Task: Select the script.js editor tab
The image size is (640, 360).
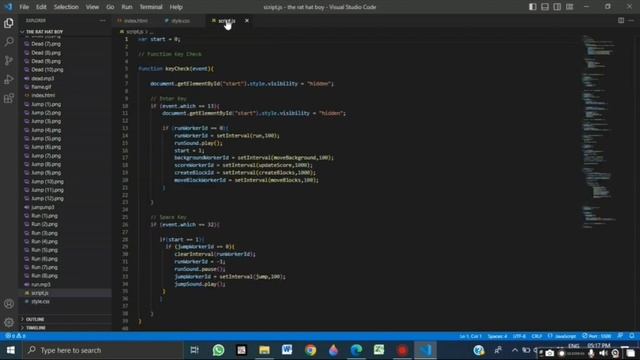Action: [x=227, y=20]
